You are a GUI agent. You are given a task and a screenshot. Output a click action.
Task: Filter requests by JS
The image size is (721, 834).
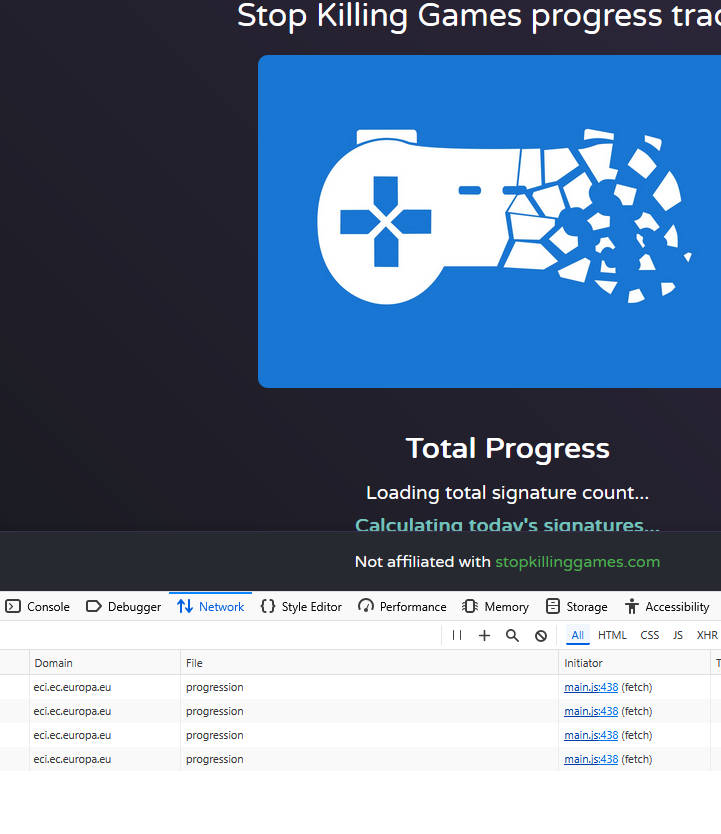677,635
